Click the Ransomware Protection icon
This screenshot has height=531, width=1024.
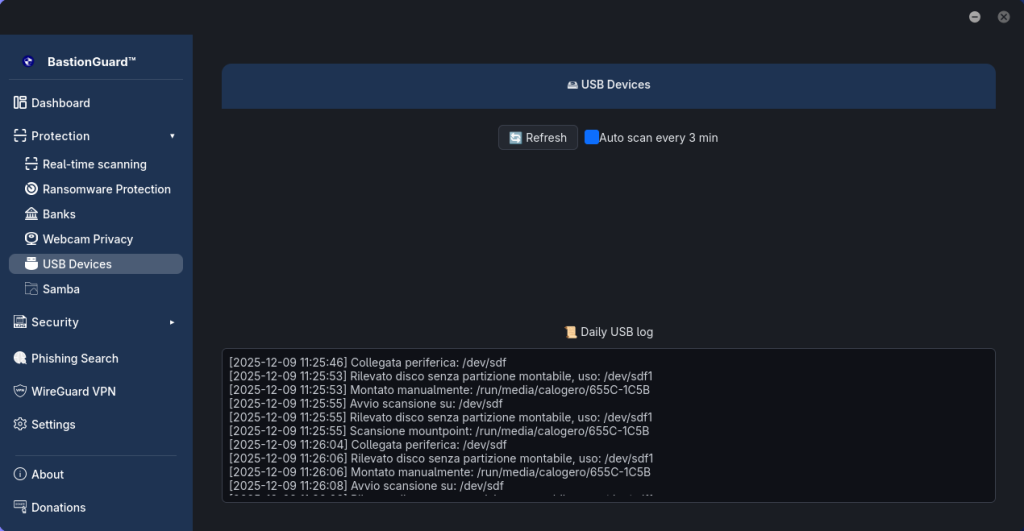click(31, 189)
